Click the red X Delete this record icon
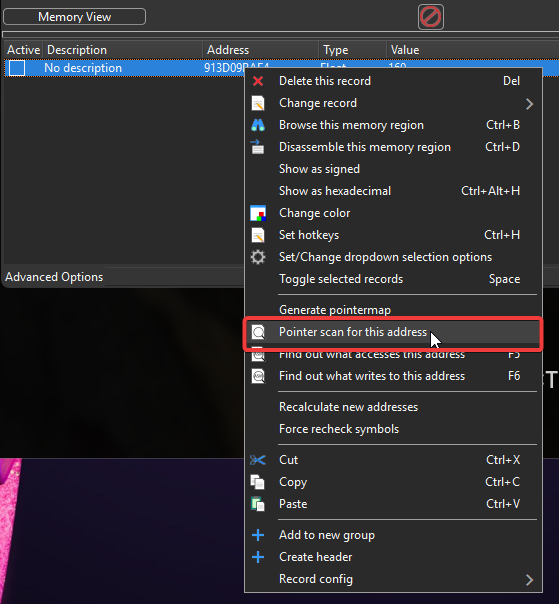This screenshot has width=559, height=604. [x=258, y=81]
